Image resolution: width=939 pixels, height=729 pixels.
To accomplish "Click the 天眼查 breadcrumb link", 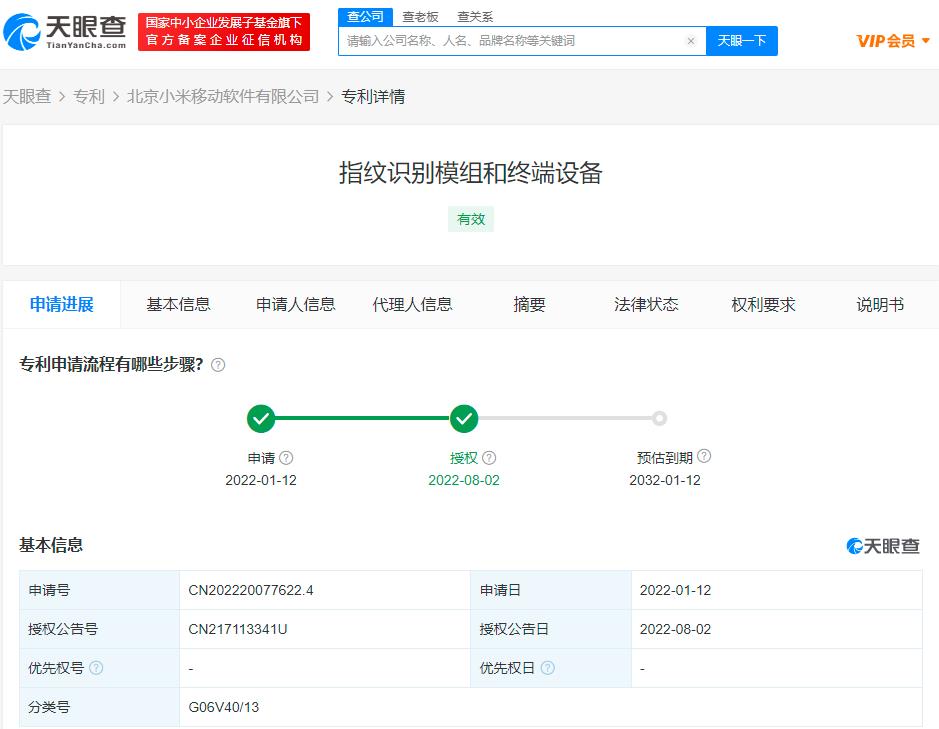I will coord(27,96).
